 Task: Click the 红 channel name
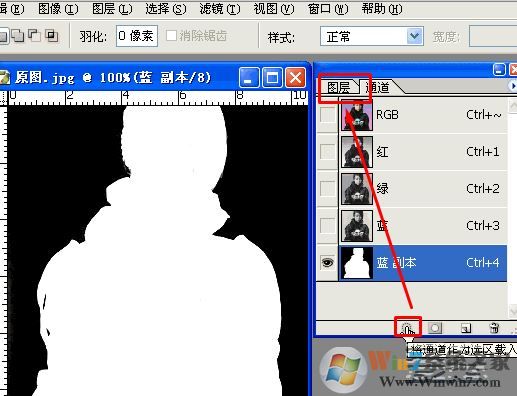(x=382, y=152)
